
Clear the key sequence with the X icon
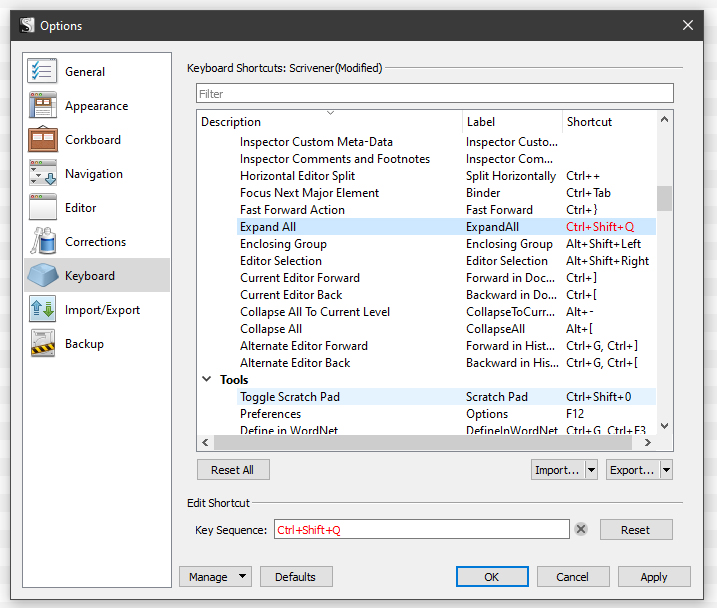(581, 529)
